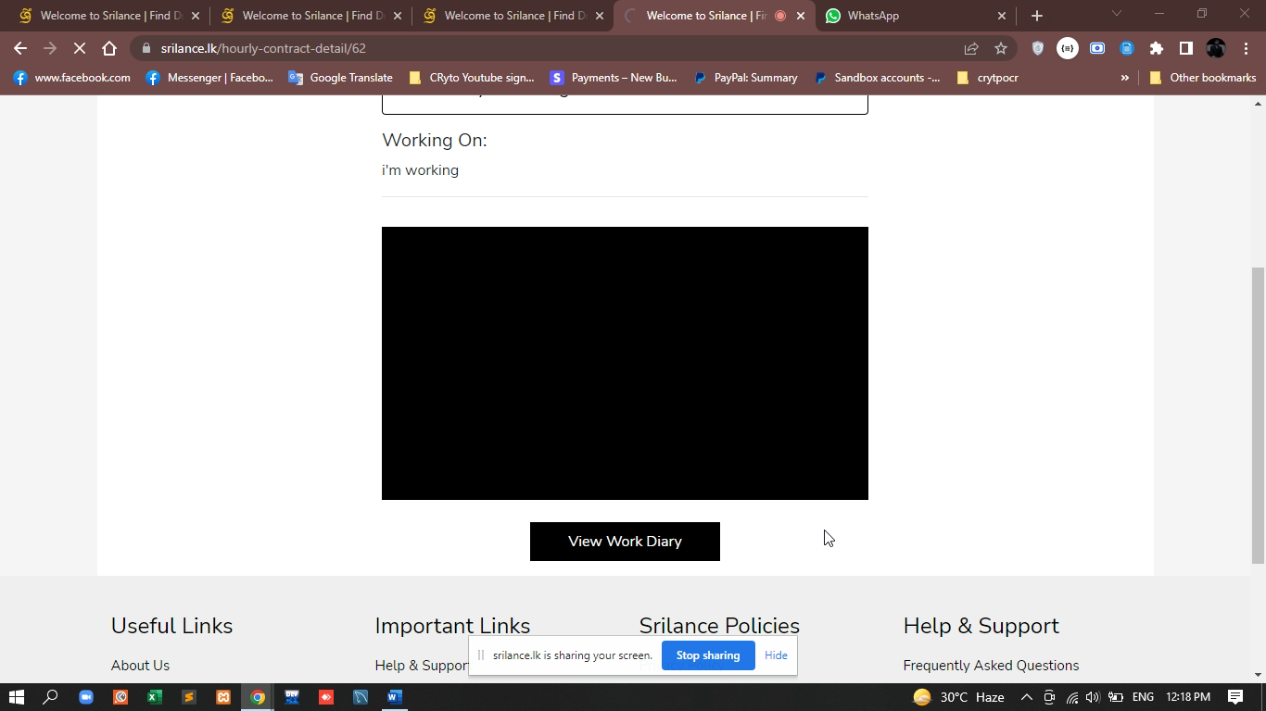Viewport: 1266px width, 711px height.
Task: Open Chrome side panel
Action: [x=1186, y=48]
